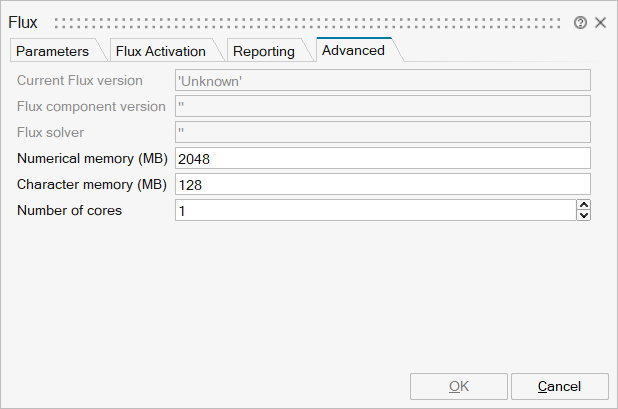This screenshot has width=618, height=409.
Task: Click the Character memory (MB) label
Action: tap(92, 184)
